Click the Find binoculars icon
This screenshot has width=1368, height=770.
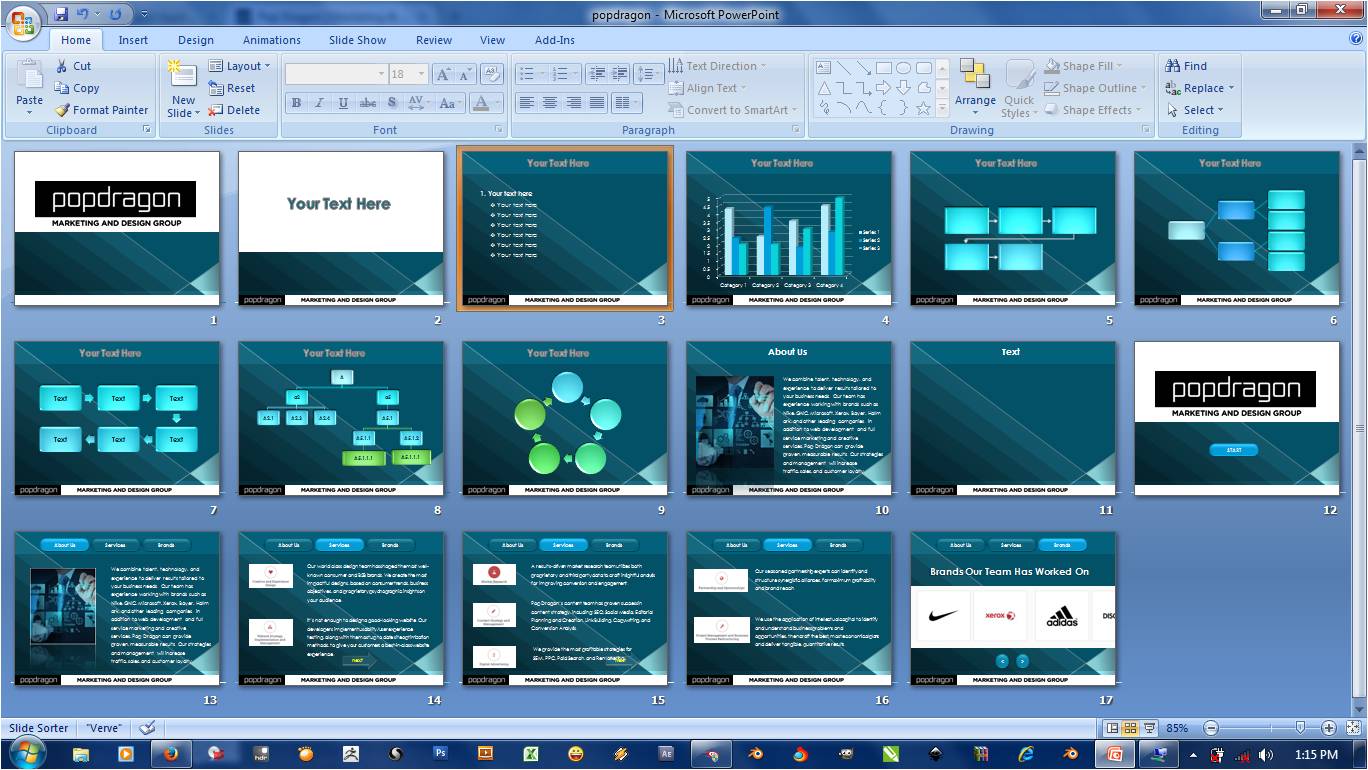(x=1173, y=66)
